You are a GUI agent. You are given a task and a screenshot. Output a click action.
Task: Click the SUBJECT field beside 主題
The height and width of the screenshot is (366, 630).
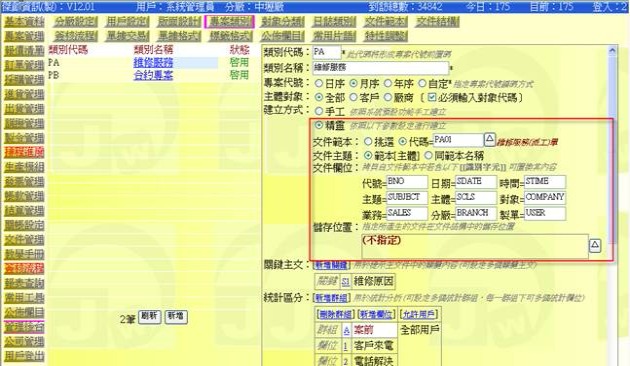[407, 197]
